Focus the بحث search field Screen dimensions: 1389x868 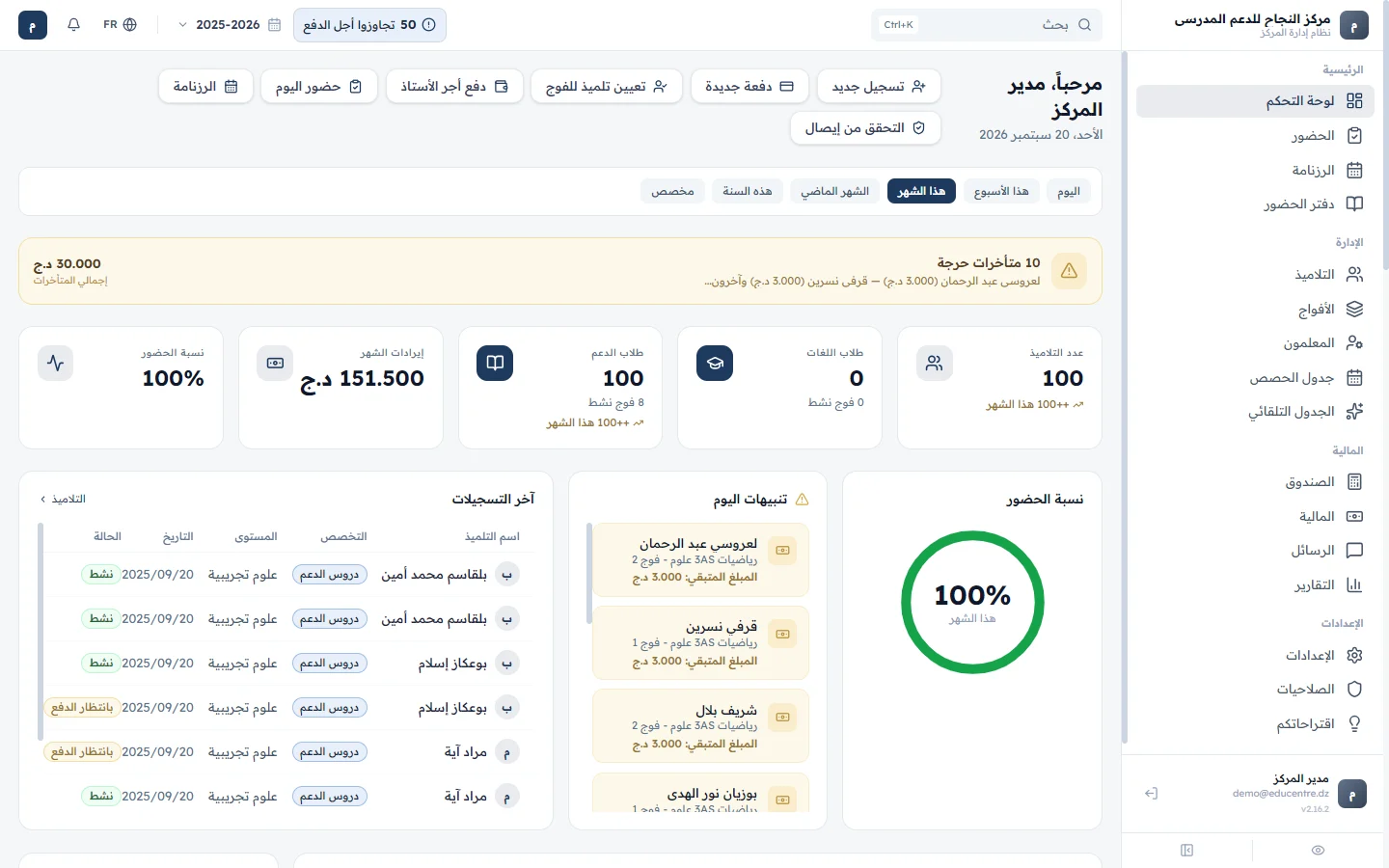(x=987, y=25)
